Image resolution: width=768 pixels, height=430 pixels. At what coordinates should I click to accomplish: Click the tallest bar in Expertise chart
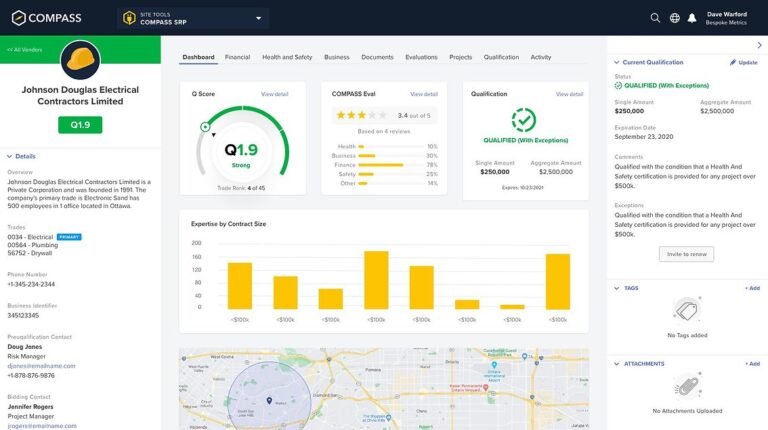pos(376,280)
